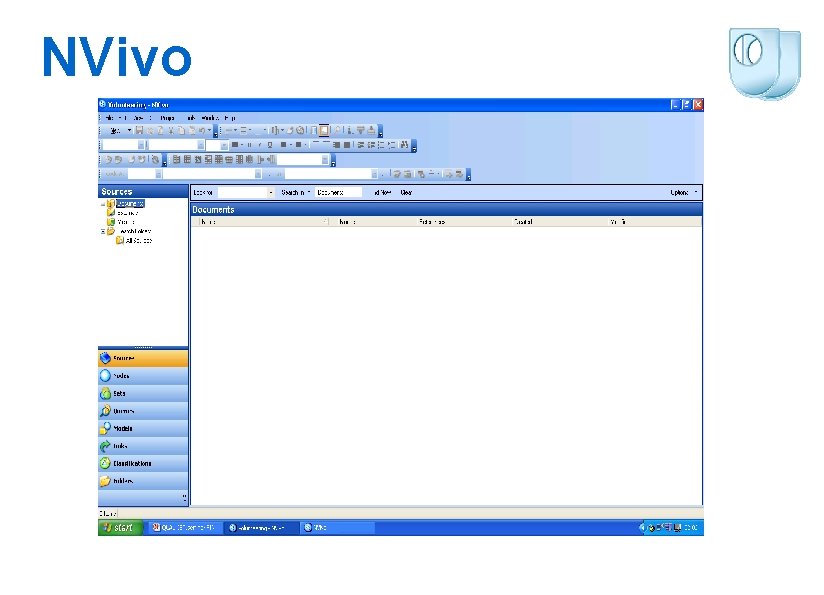The width and height of the screenshot is (824, 595).
Task: Open the Sources navigation button
Action: point(143,358)
